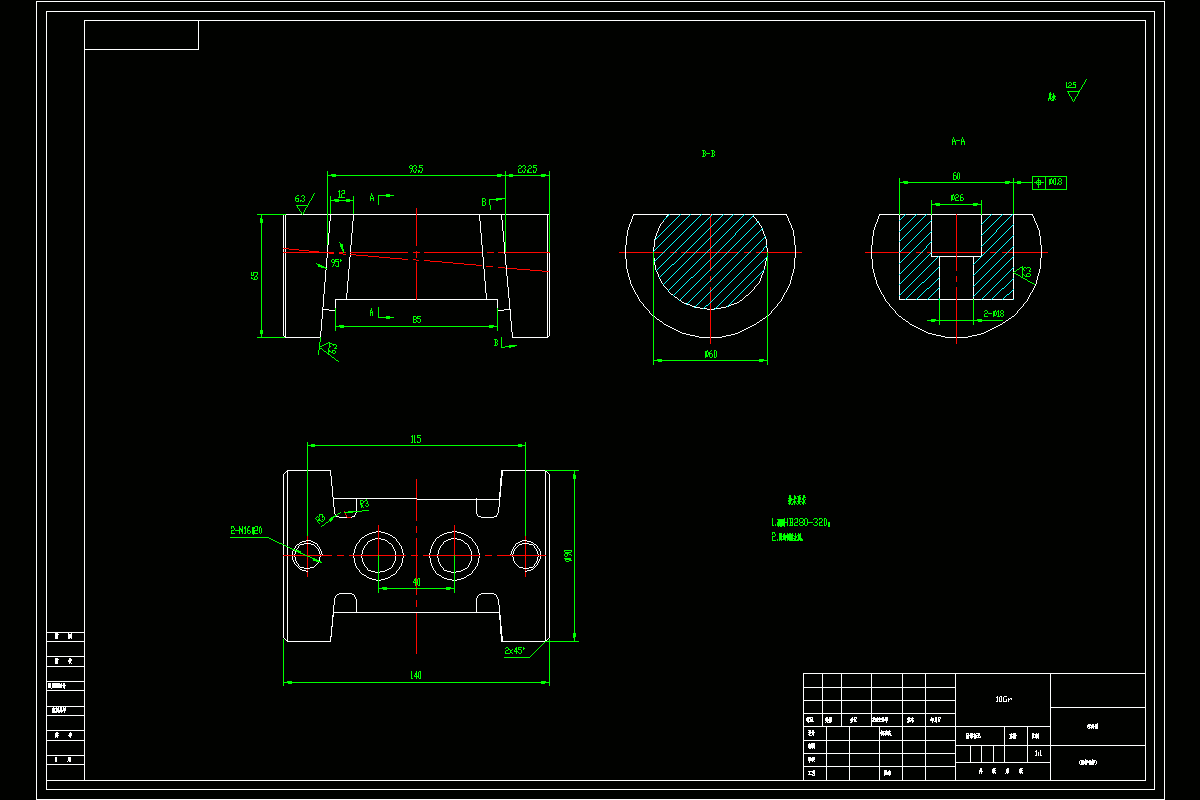The image size is (1200, 800).
Task: Click the 23.25 dimension label at the top right of the front view
Action: [x=527, y=170]
